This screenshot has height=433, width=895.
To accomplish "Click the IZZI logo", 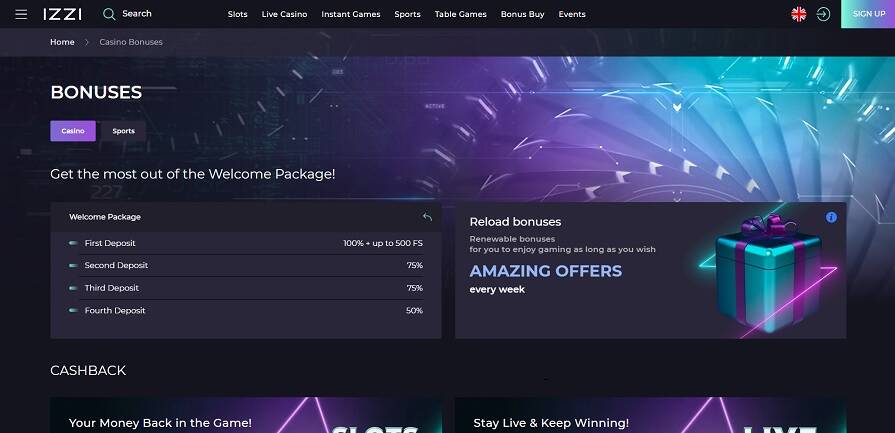I will (x=62, y=14).
